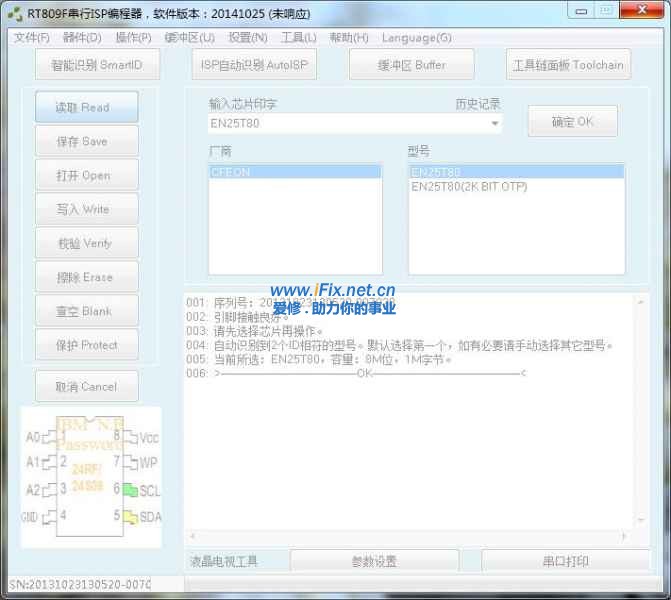
Task: Click log vertical scrollbar up arrow
Action: point(641,302)
